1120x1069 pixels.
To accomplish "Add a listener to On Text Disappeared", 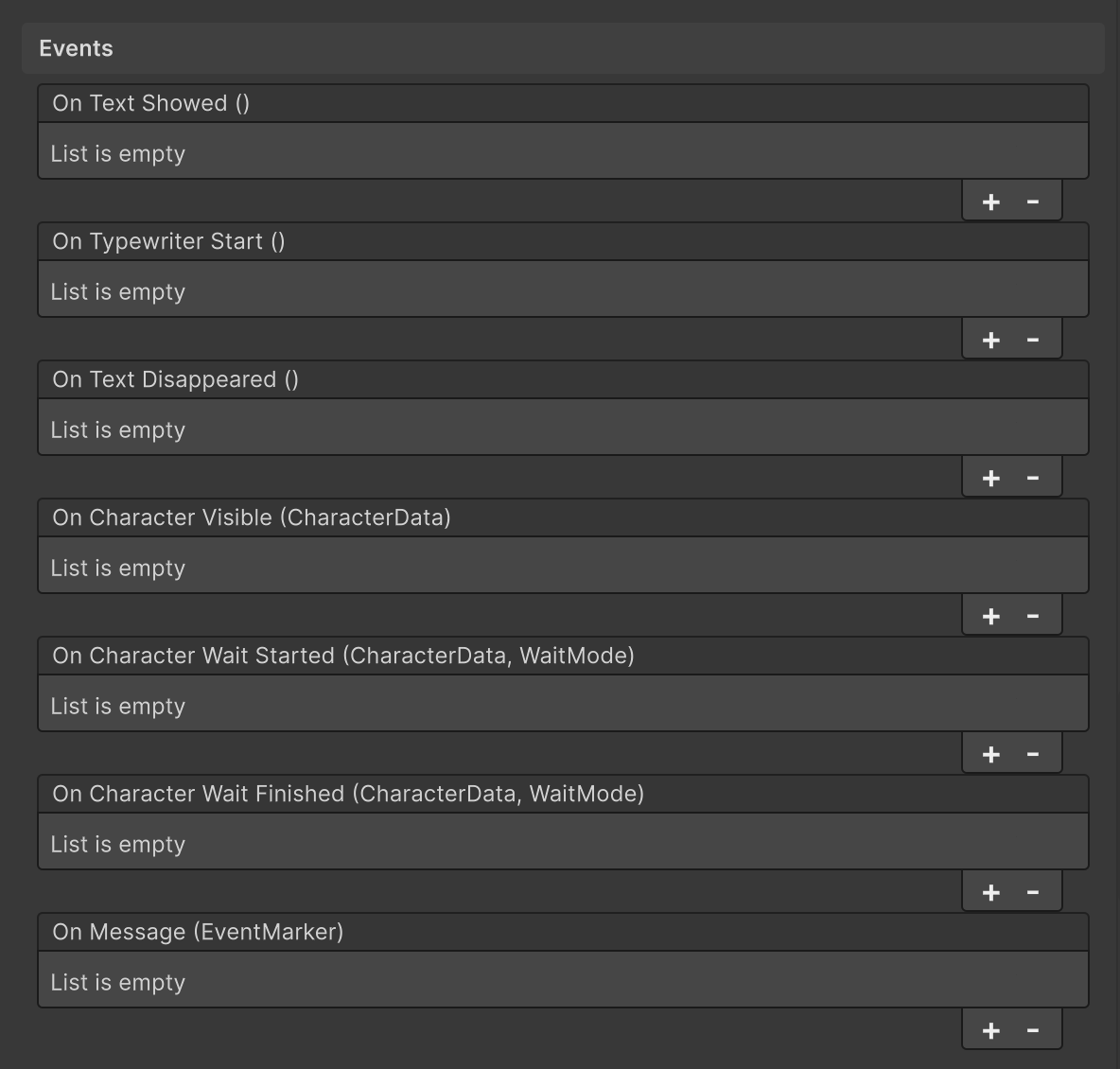I will pyautogui.click(x=990, y=478).
